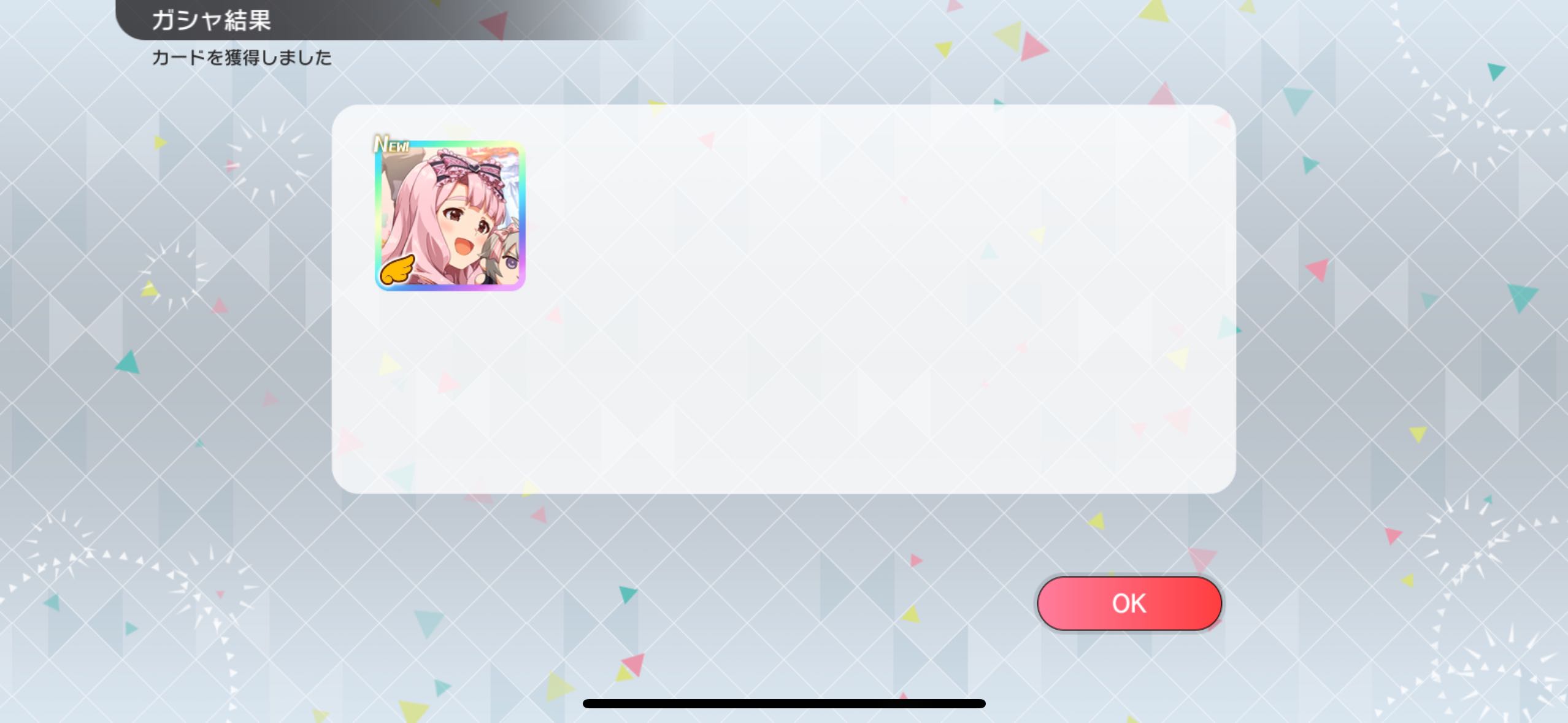This screenshot has height=723, width=1568.
Task: Click the New! badge on the card
Action: [391, 145]
